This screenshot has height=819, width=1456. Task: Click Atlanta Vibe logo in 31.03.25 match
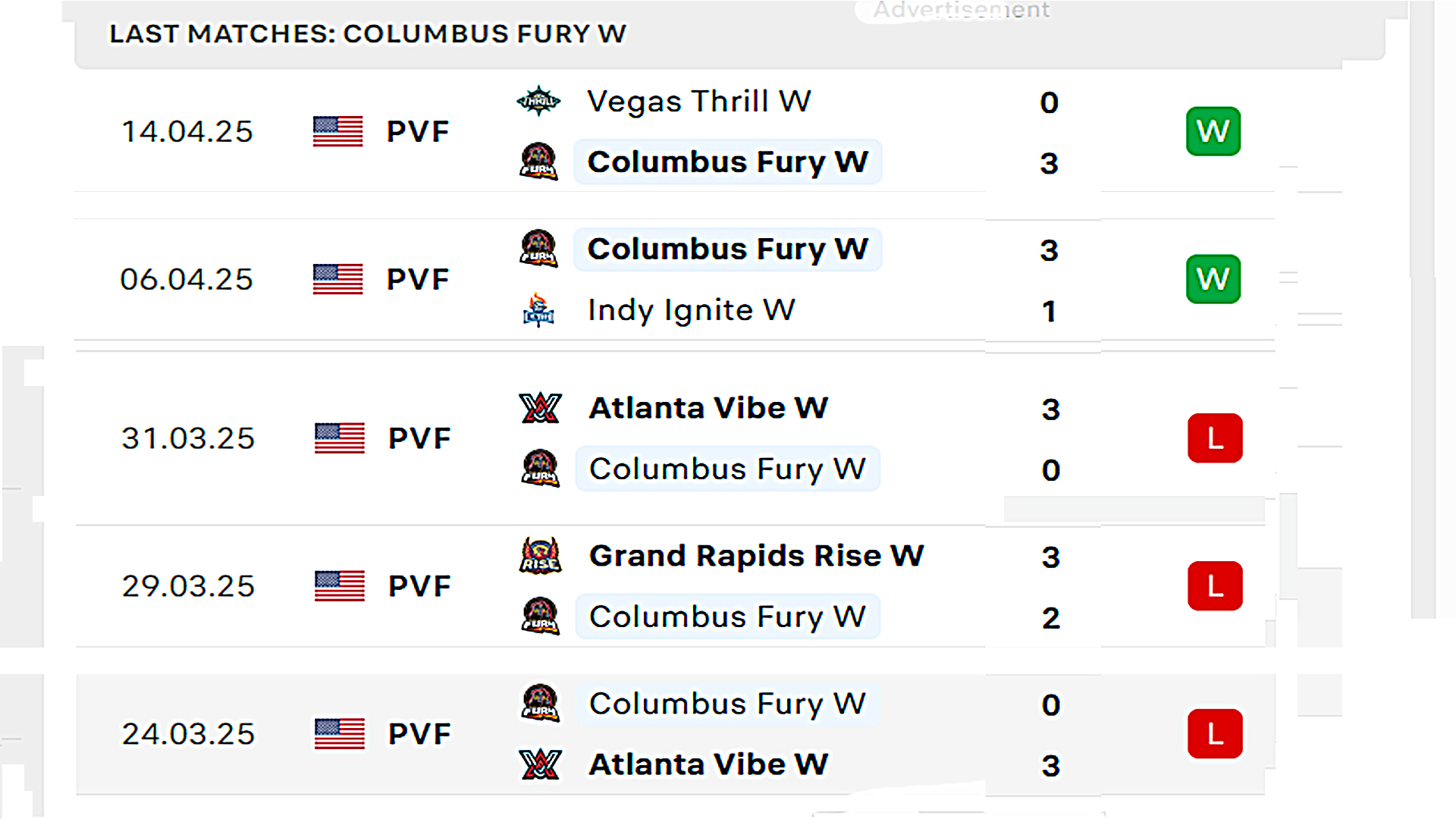pos(541,408)
